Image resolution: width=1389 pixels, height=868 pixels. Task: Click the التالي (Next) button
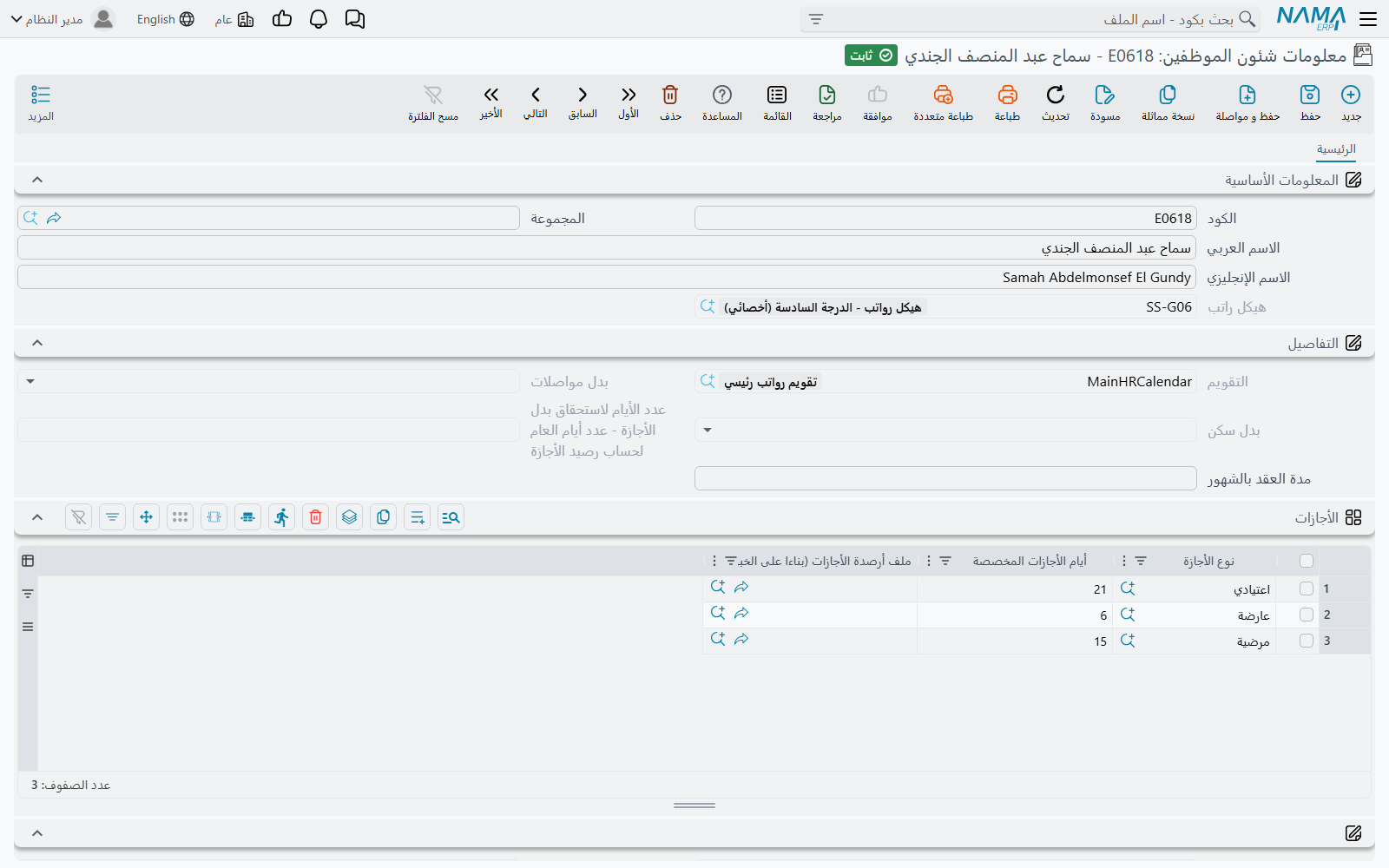point(536,102)
